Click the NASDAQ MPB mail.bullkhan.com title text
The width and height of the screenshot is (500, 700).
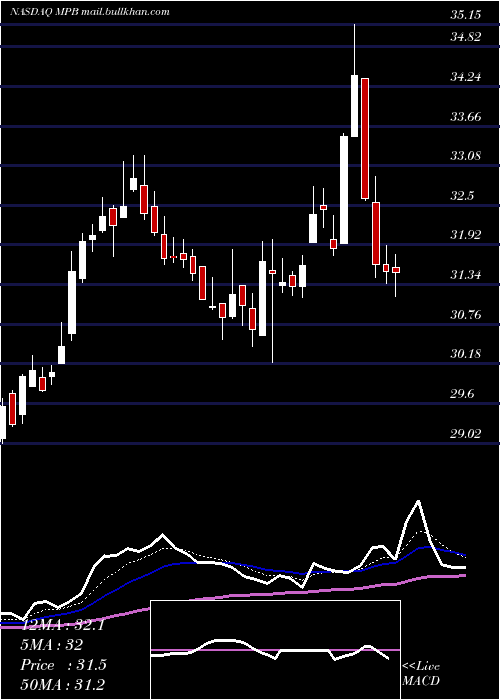coord(90,12)
